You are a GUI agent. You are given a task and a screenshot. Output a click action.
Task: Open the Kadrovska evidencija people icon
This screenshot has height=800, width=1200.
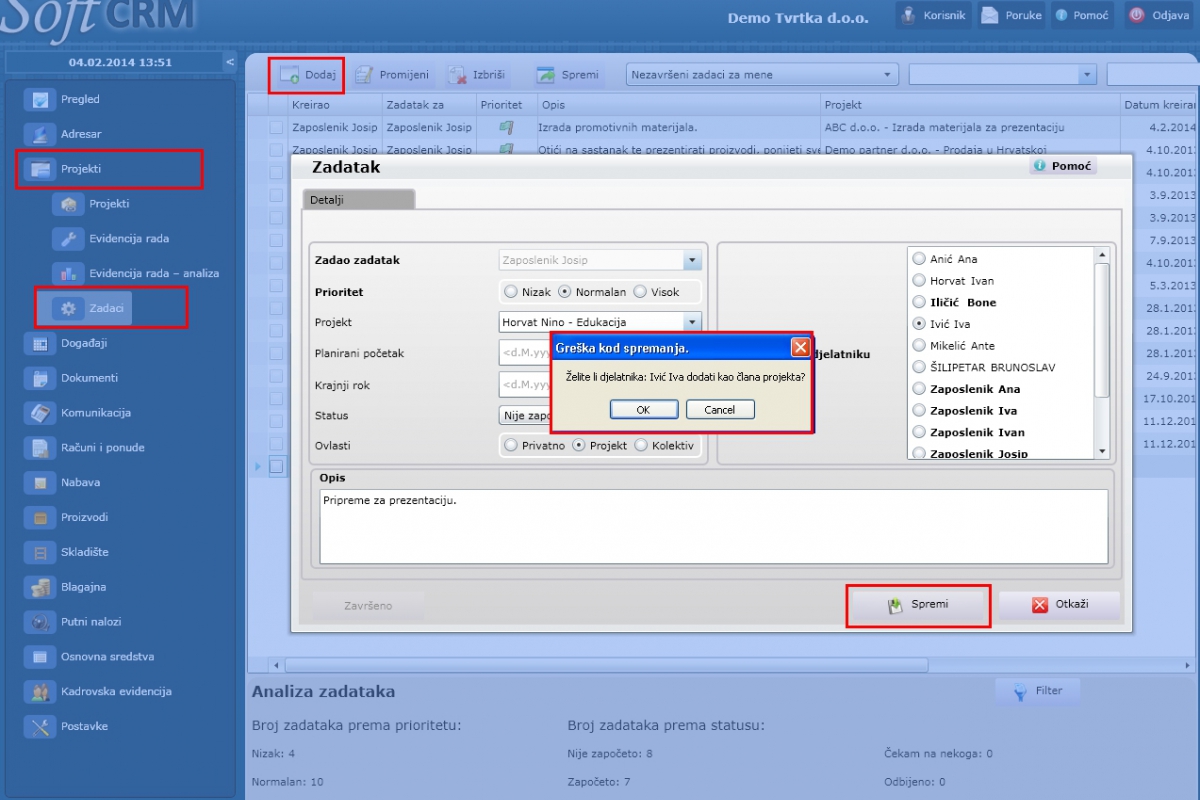pyautogui.click(x=40, y=691)
